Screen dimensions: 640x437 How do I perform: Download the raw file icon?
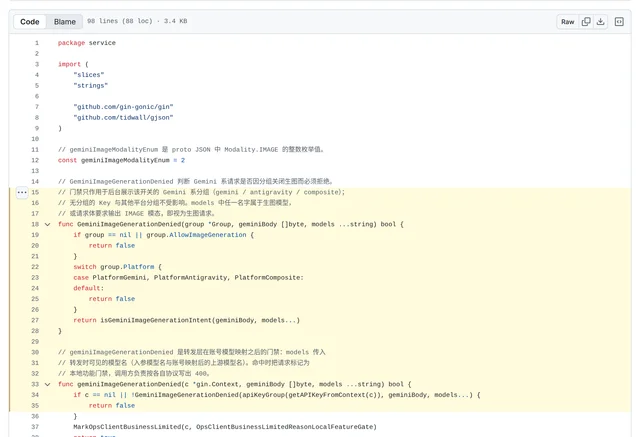click(x=600, y=22)
